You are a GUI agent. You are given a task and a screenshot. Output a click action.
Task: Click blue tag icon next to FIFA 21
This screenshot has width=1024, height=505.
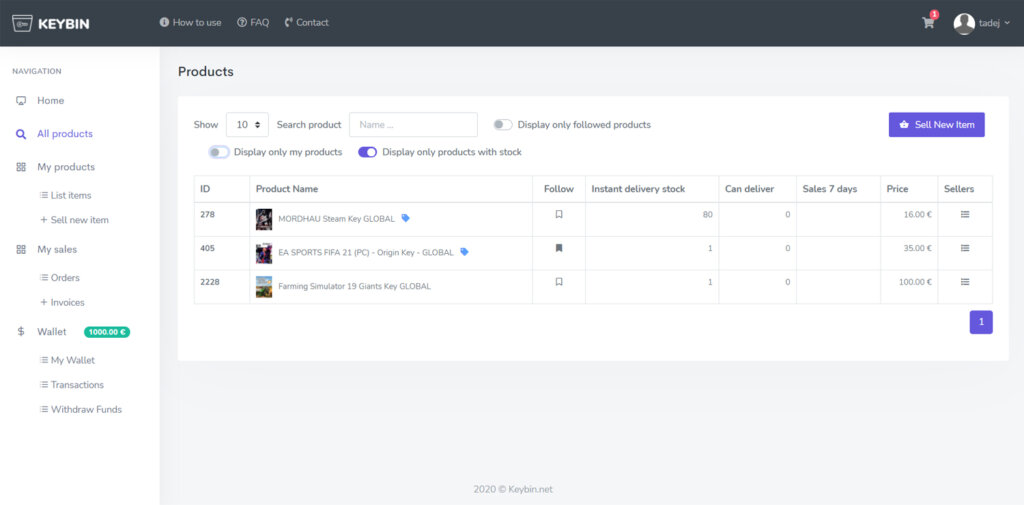pyautogui.click(x=464, y=252)
